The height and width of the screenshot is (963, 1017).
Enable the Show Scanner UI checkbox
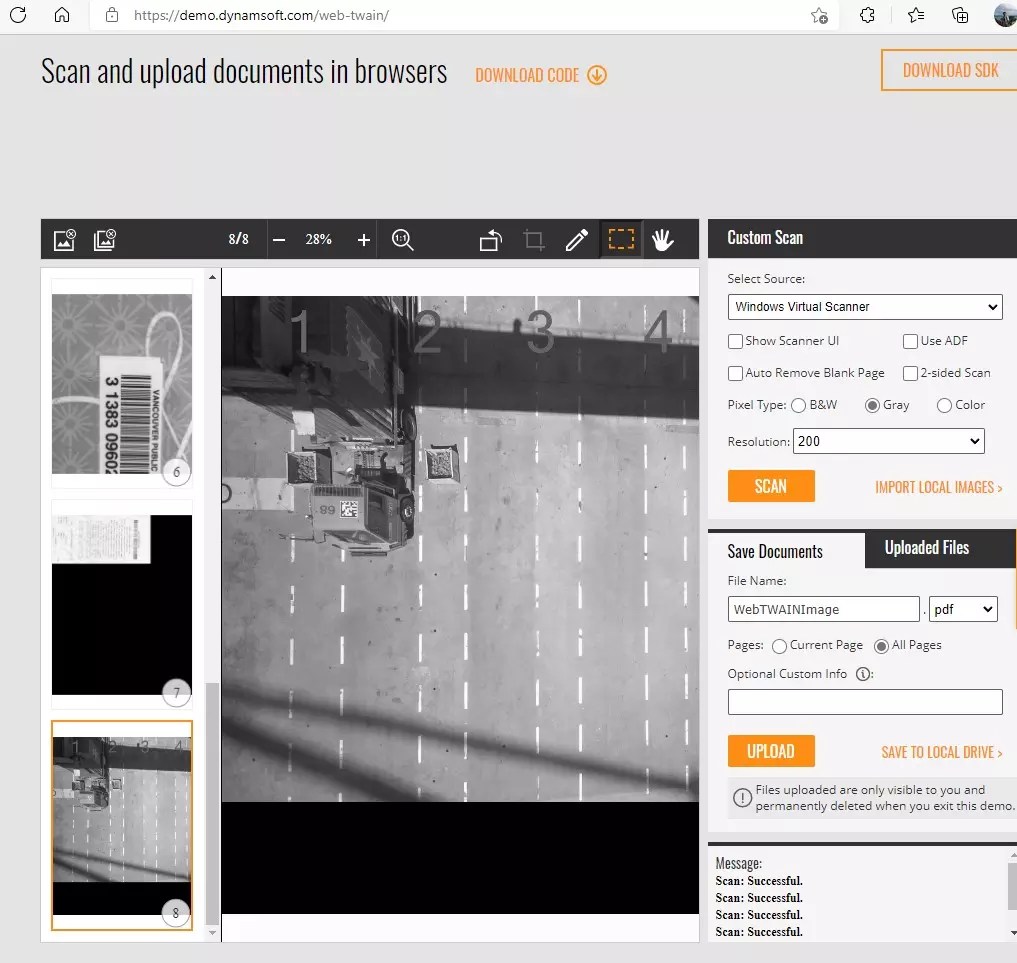tap(735, 341)
